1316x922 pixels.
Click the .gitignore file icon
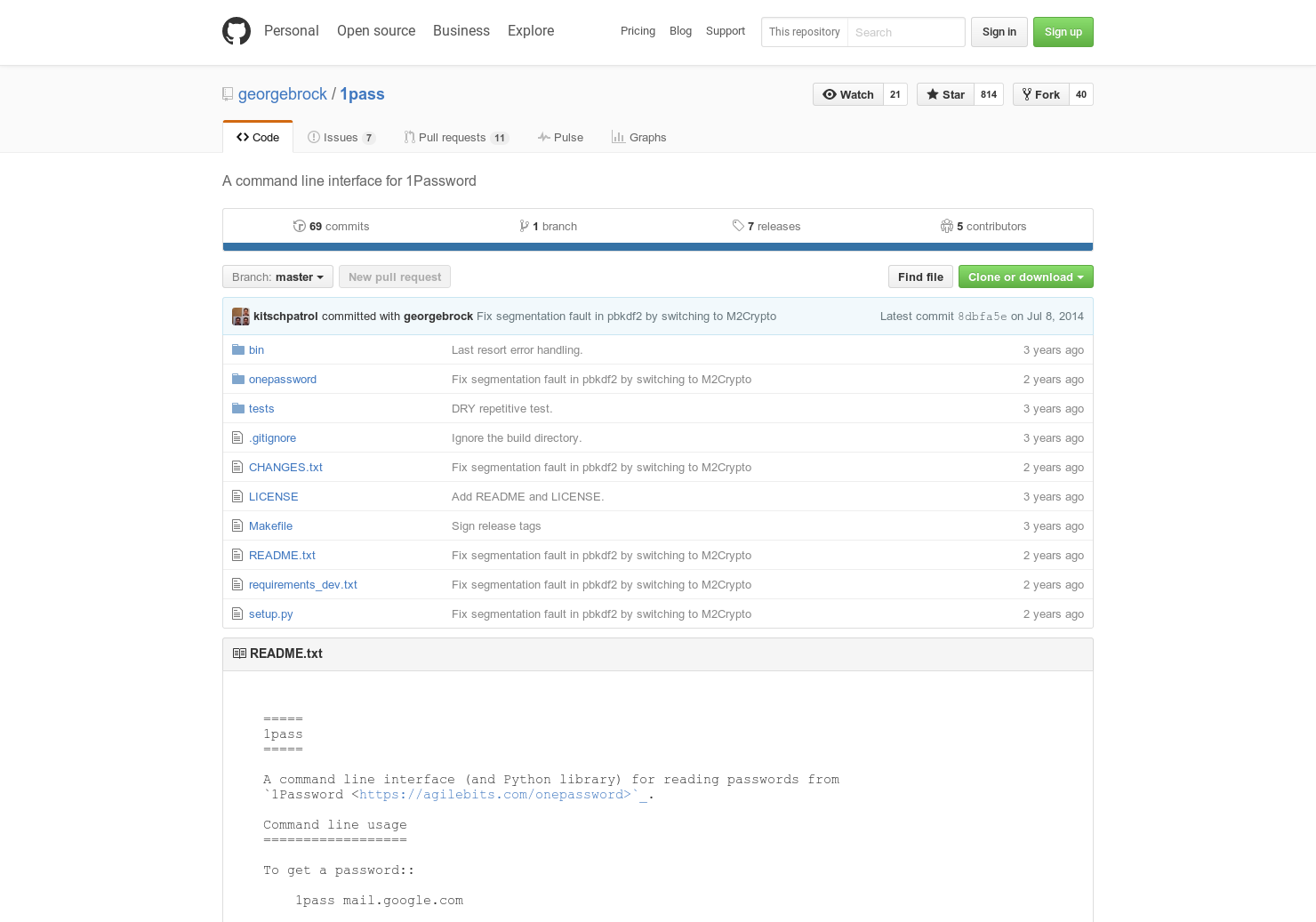(237, 437)
